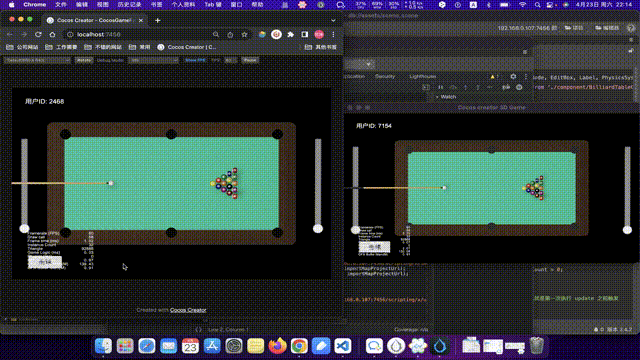This screenshot has height=360, width=640.
Task: Open macOS Spotlight search icon
Action: tap(538, 4)
